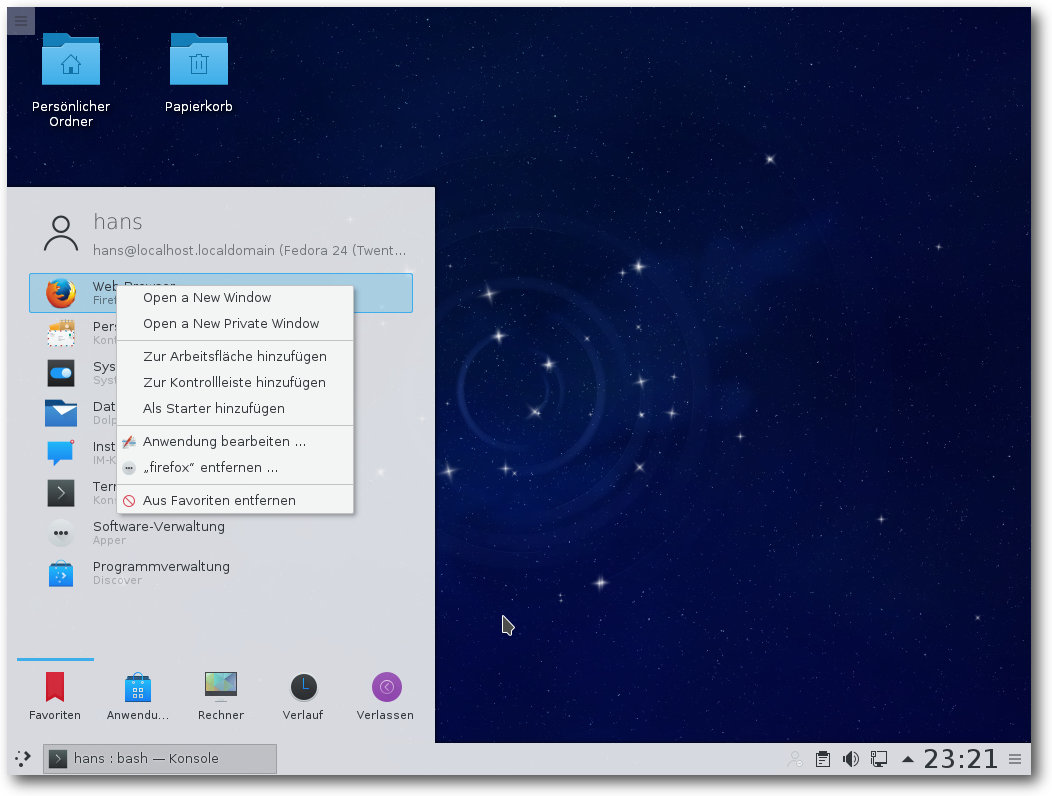Choose Als Starter hinzufügen
This screenshot has width=1052, height=796.
click(235, 409)
